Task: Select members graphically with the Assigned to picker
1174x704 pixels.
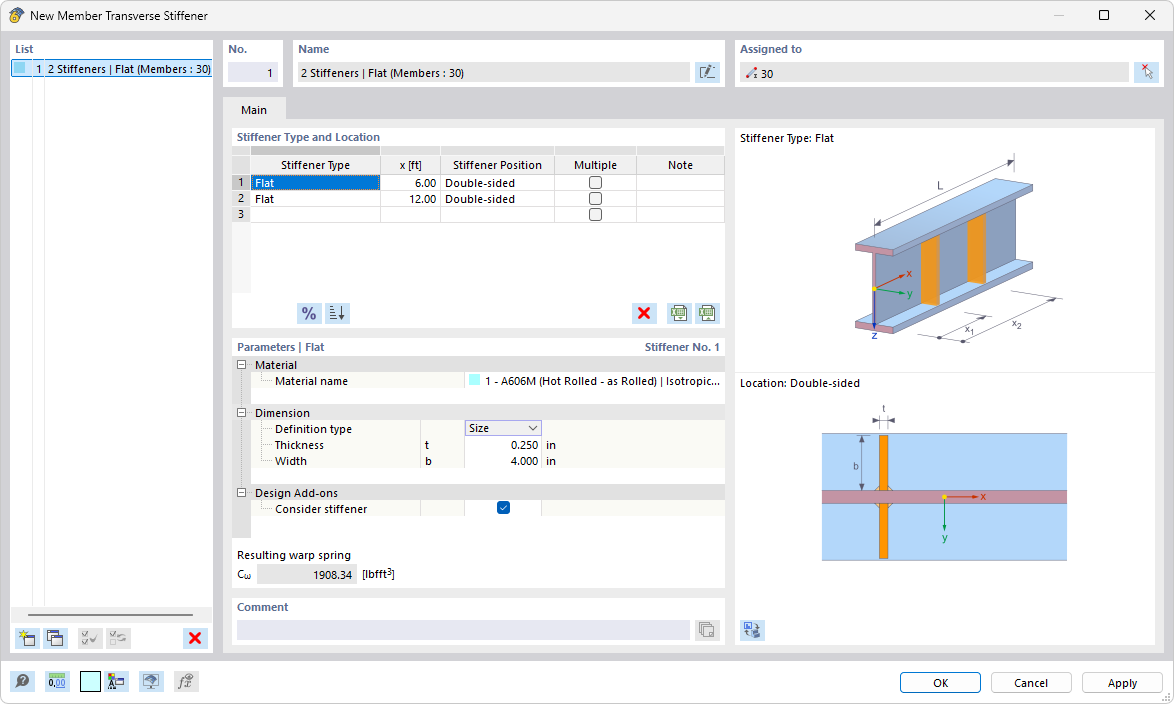Action: (1147, 72)
